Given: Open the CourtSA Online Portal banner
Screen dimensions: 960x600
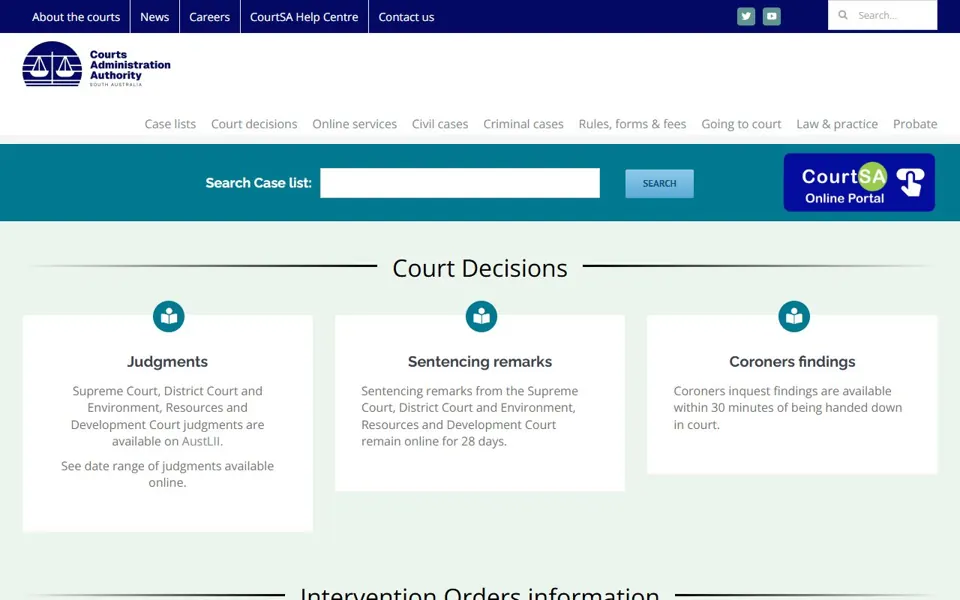Looking at the screenshot, I should tap(859, 182).
